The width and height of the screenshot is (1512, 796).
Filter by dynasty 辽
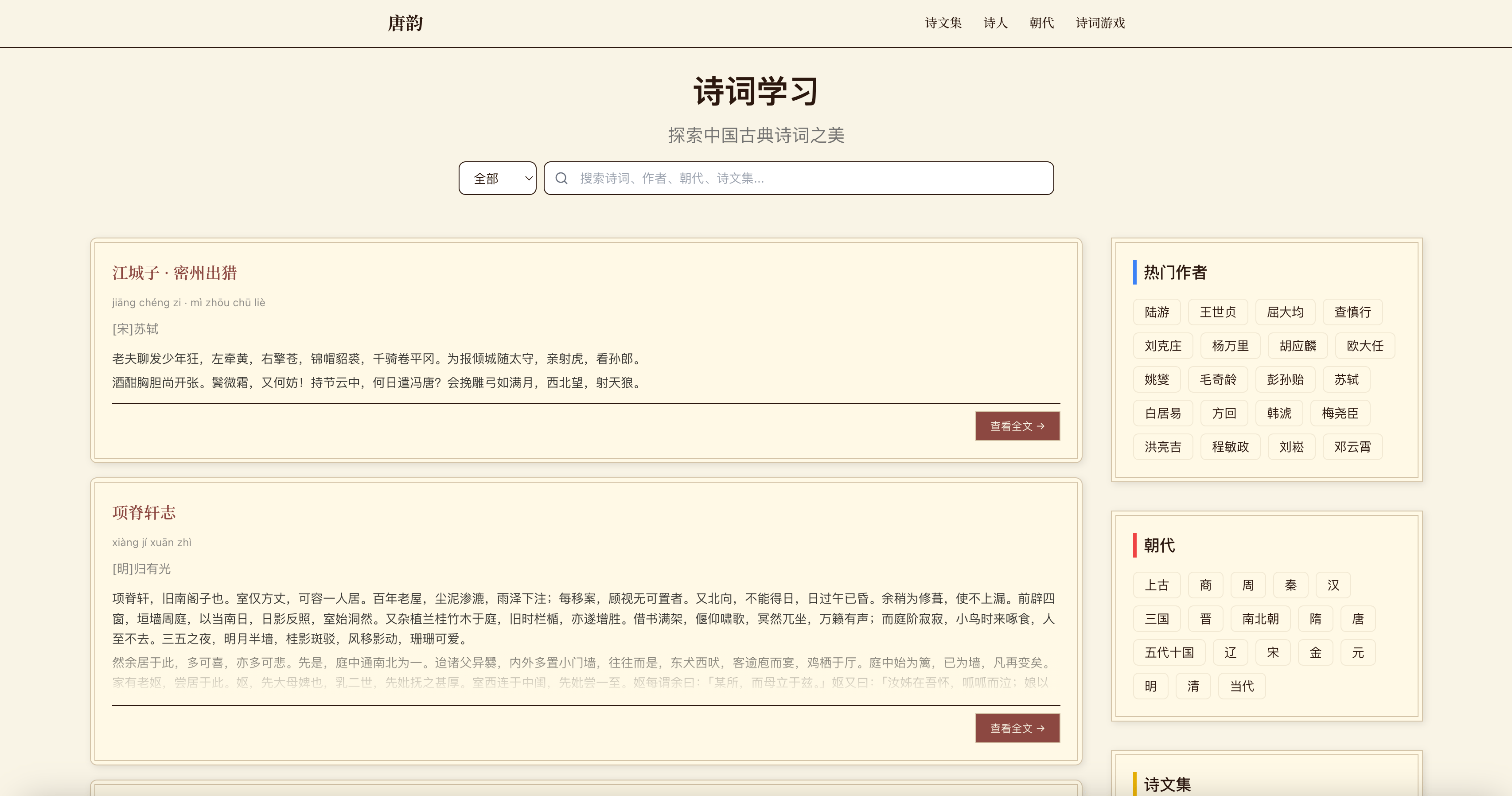[1230, 653]
